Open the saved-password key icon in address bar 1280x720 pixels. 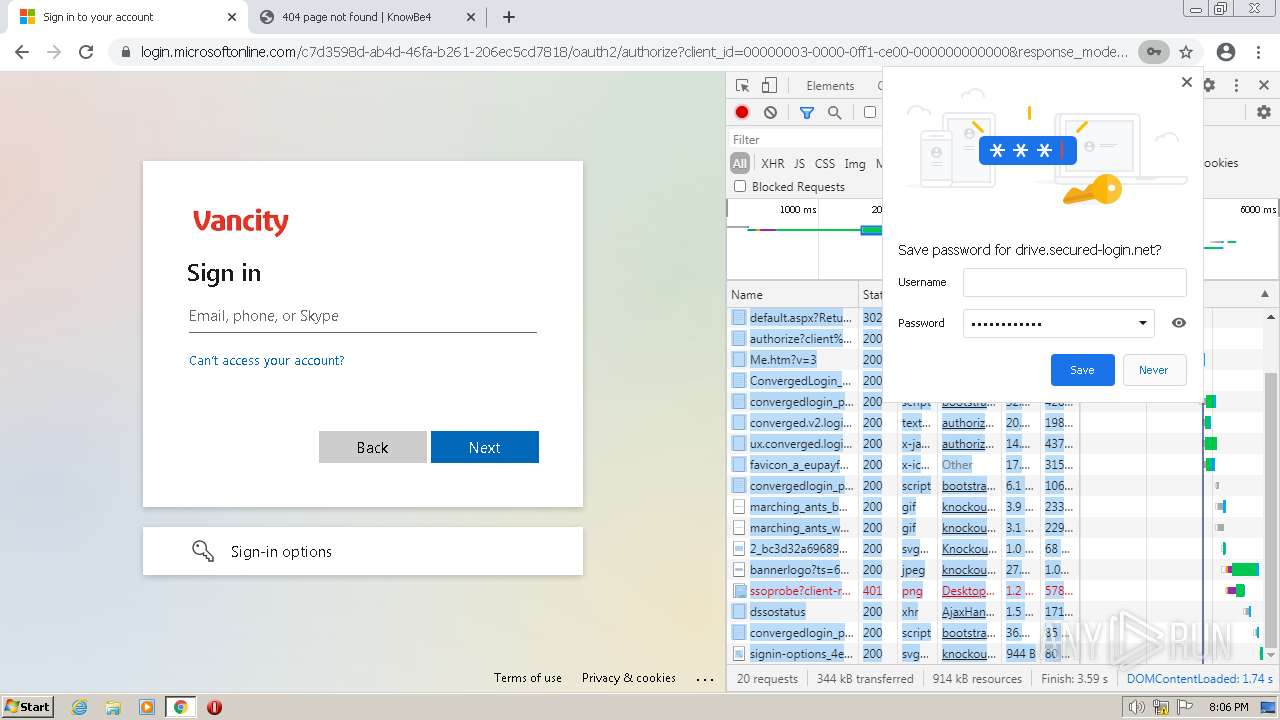pos(1154,52)
